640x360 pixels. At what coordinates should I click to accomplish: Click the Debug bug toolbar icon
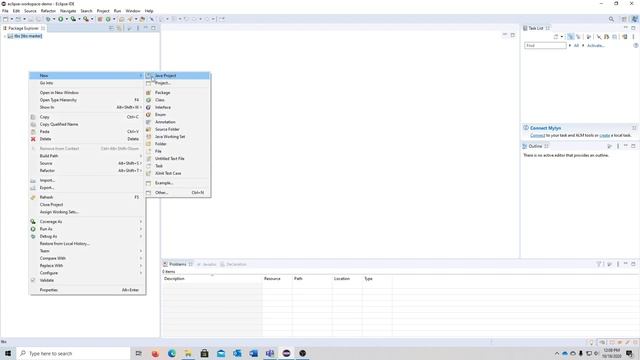(49, 19)
